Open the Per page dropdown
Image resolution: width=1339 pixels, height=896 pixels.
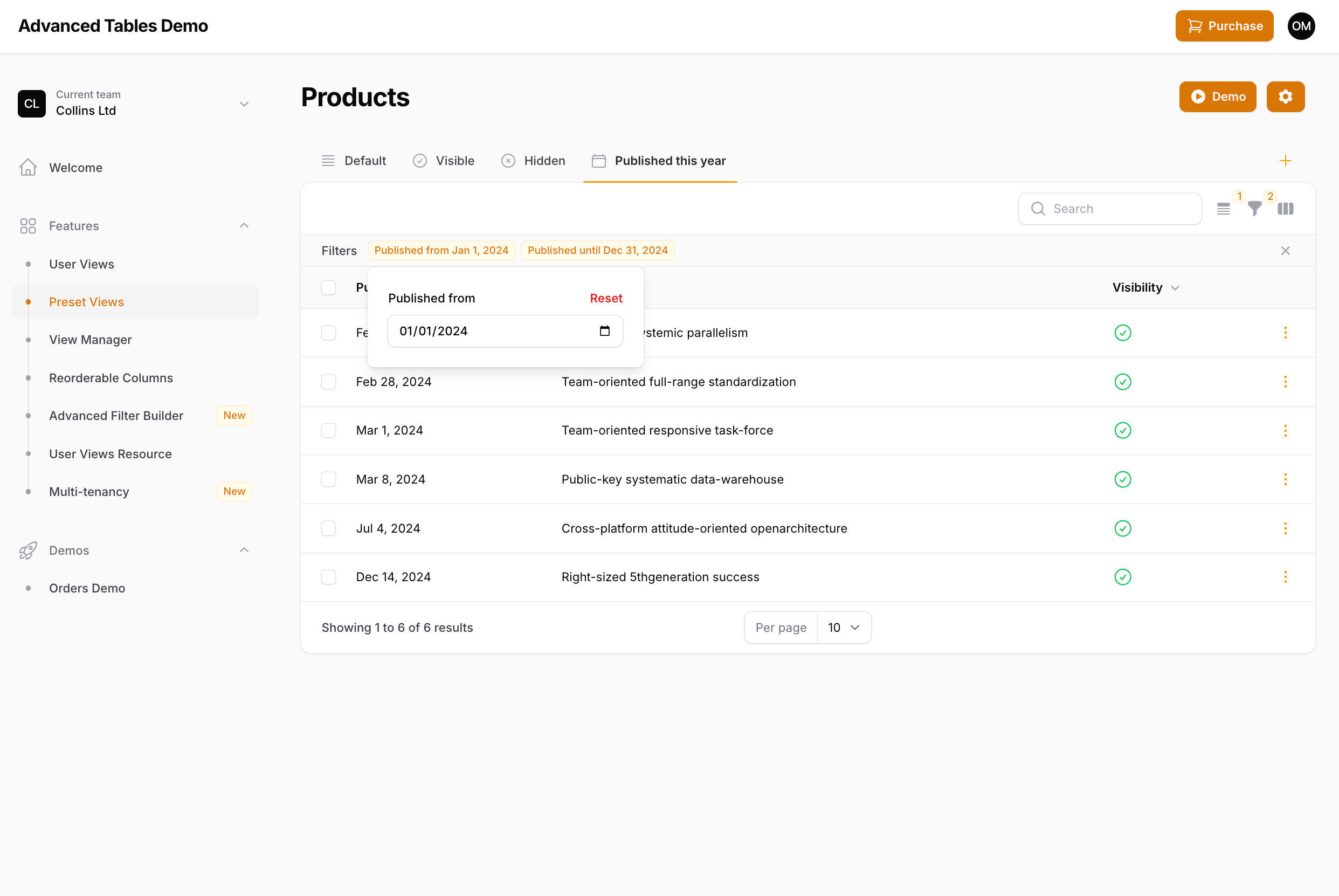click(x=843, y=628)
